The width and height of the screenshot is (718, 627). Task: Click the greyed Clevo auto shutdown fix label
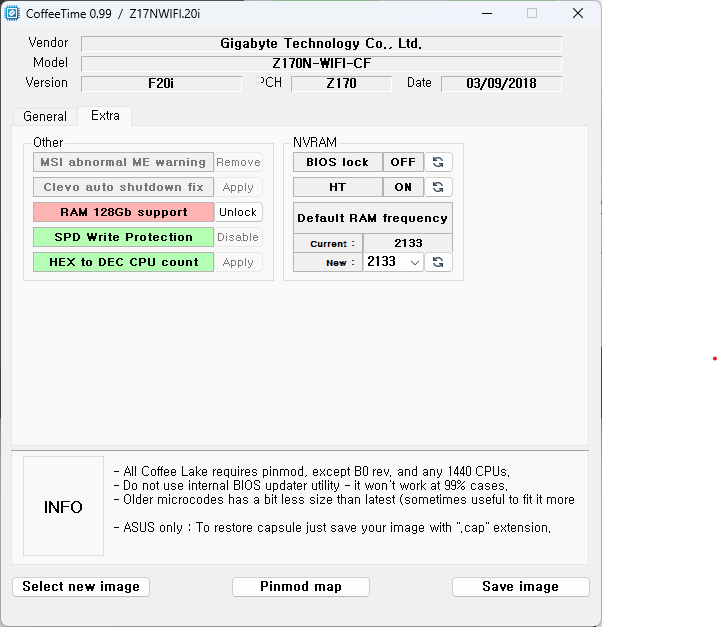click(x=124, y=187)
